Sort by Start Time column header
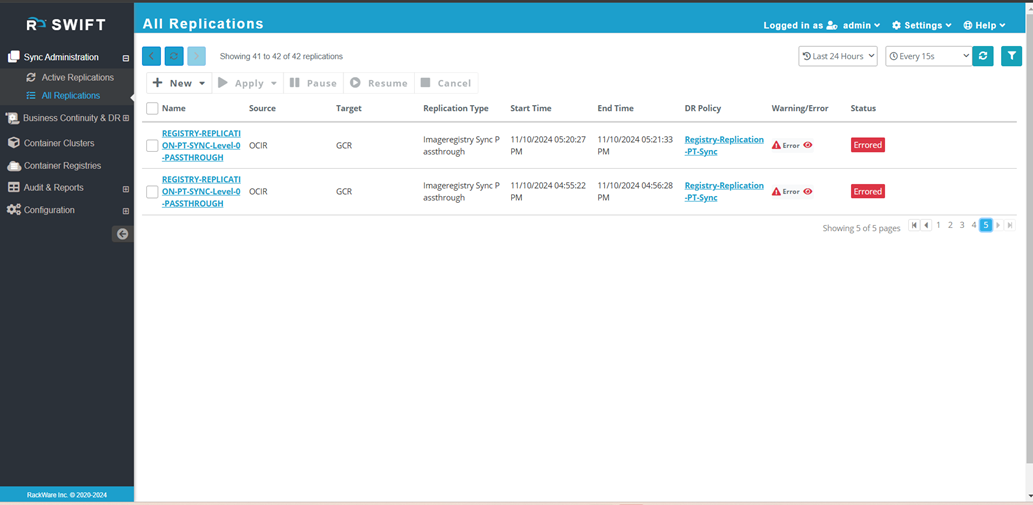 531,108
